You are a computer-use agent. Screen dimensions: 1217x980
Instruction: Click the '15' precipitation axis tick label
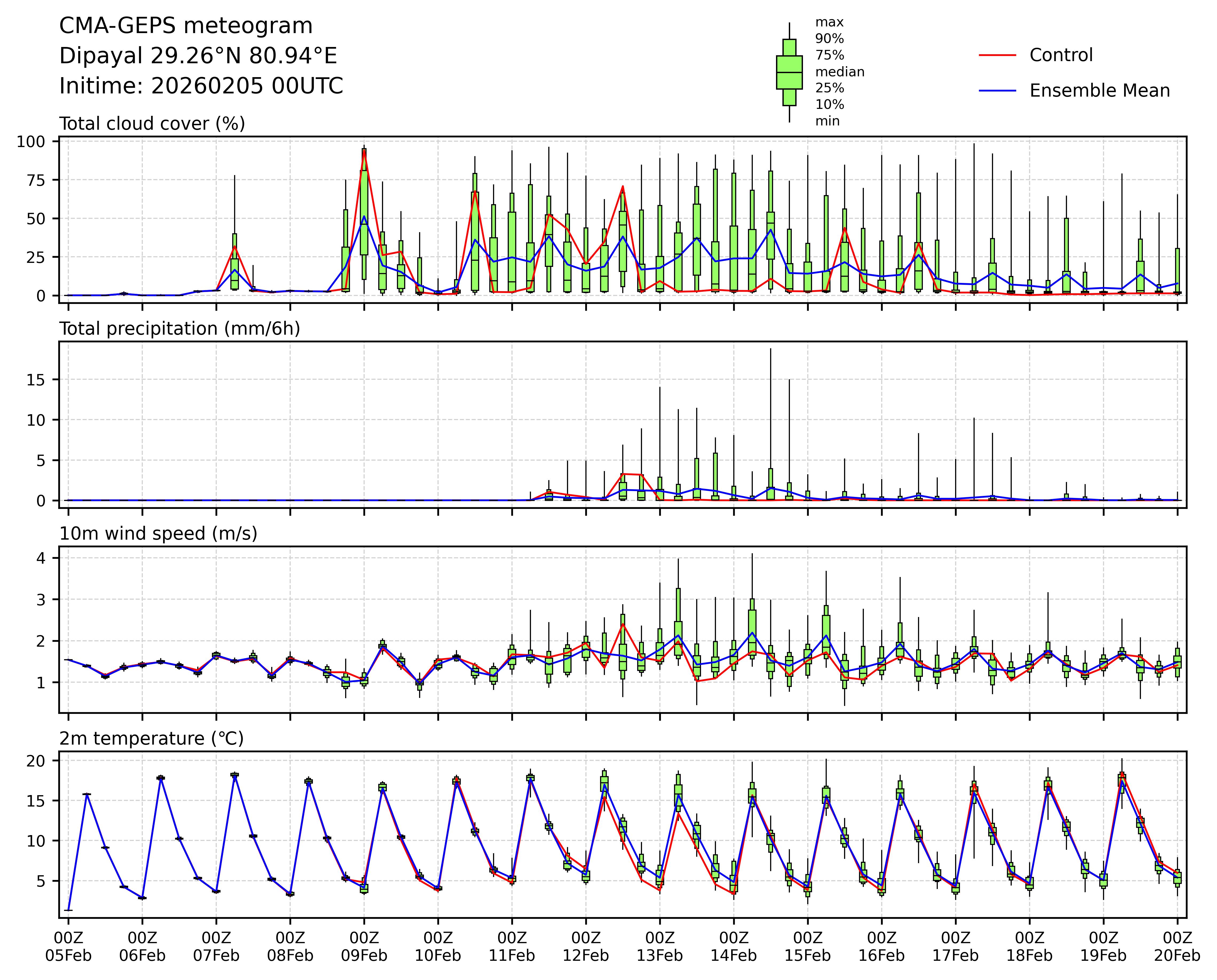[36, 380]
